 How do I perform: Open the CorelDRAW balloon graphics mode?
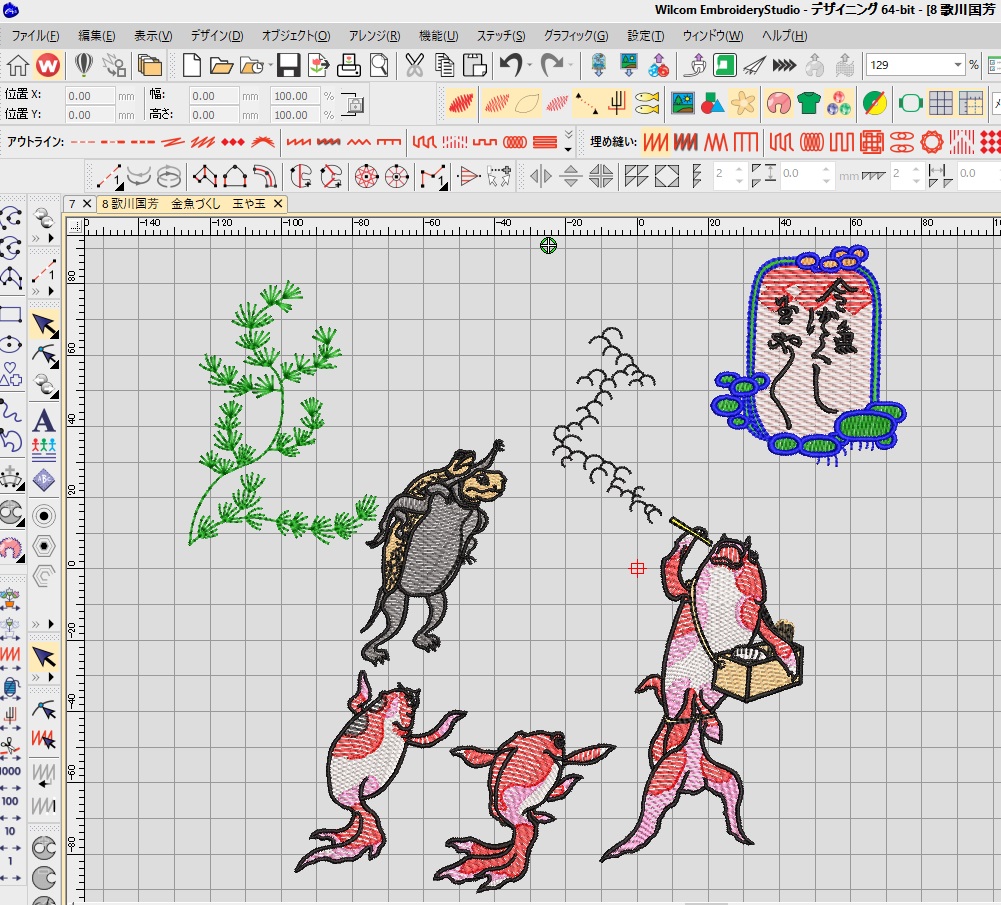click(84, 65)
